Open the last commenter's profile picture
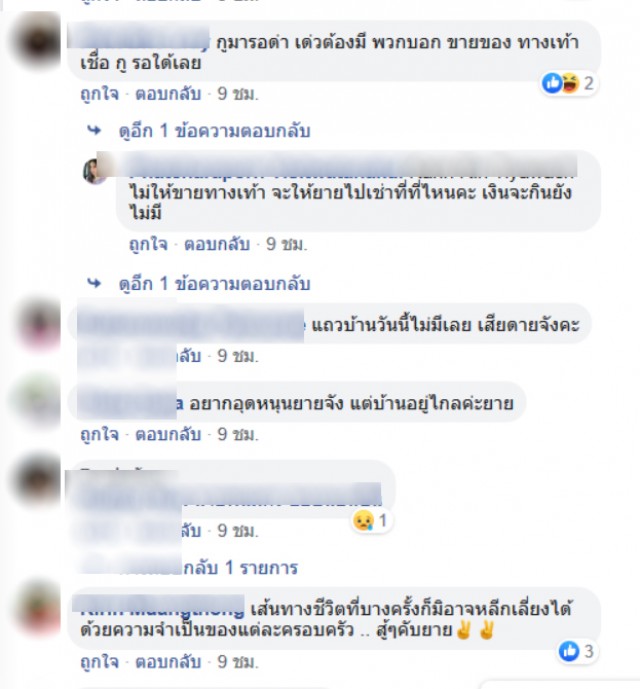This screenshot has width=640, height=689. point(39,609)
